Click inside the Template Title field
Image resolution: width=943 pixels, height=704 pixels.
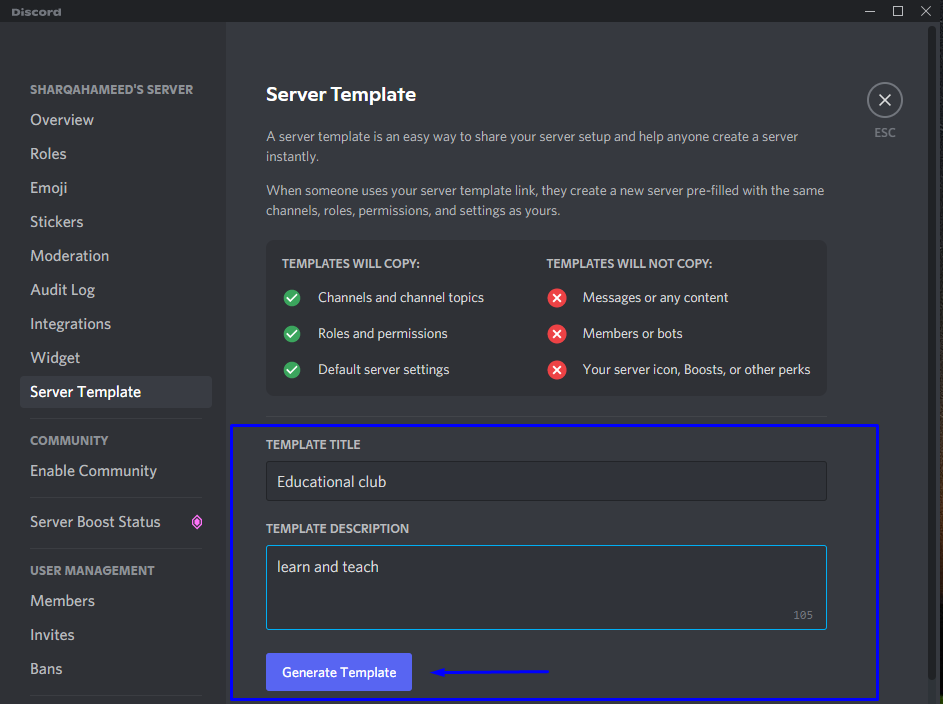(x=546, y=481)
